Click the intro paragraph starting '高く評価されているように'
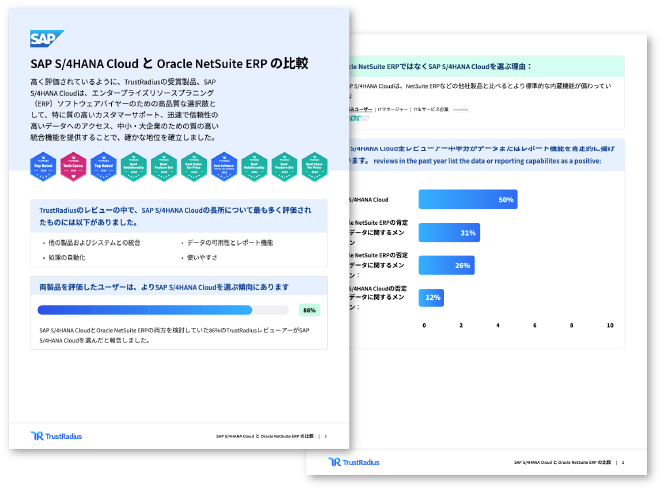The width and height of the screenshot is (662, 490). [x=125, y=109]
